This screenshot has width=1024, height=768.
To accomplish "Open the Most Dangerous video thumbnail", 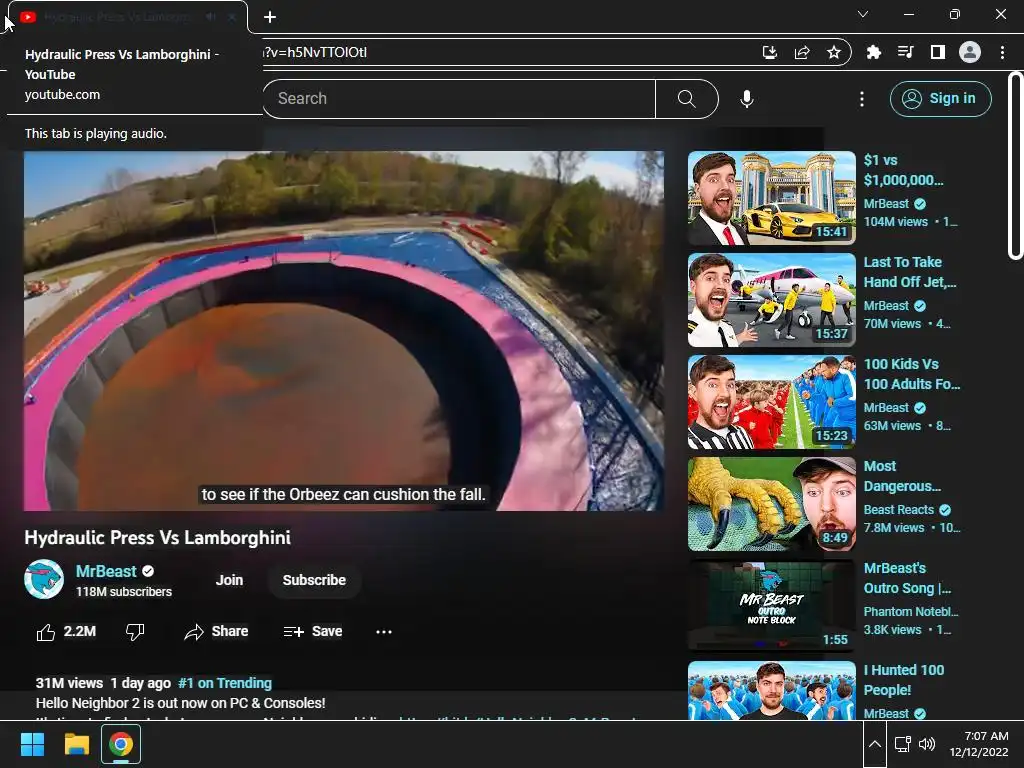I will click(772, 504).
